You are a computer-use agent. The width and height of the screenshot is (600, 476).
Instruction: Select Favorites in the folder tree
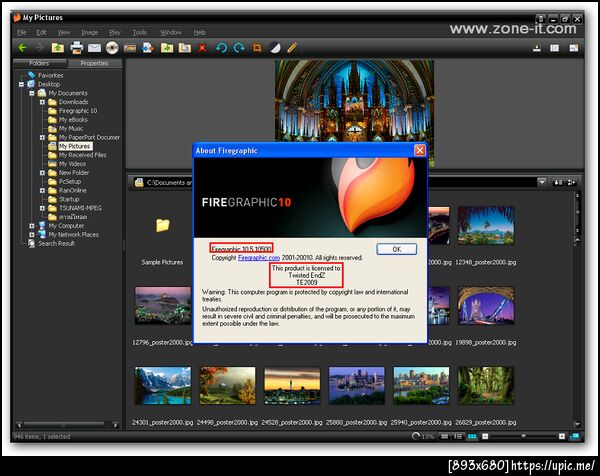(x=51, y=75)
